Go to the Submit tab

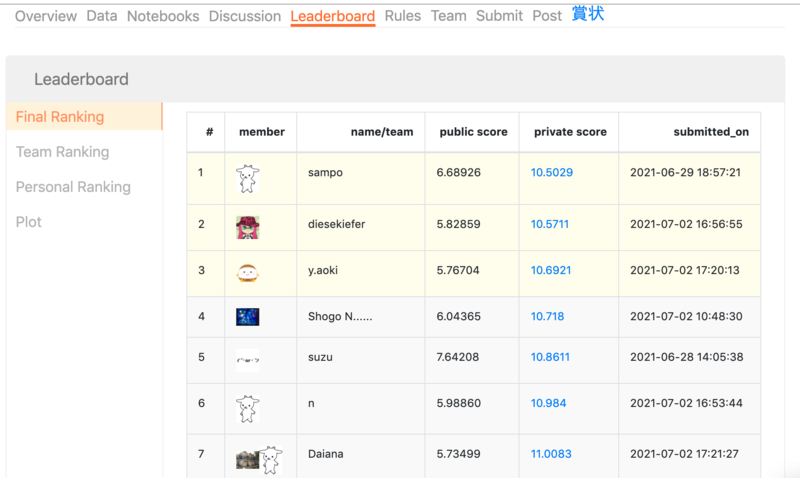[499, 16]
